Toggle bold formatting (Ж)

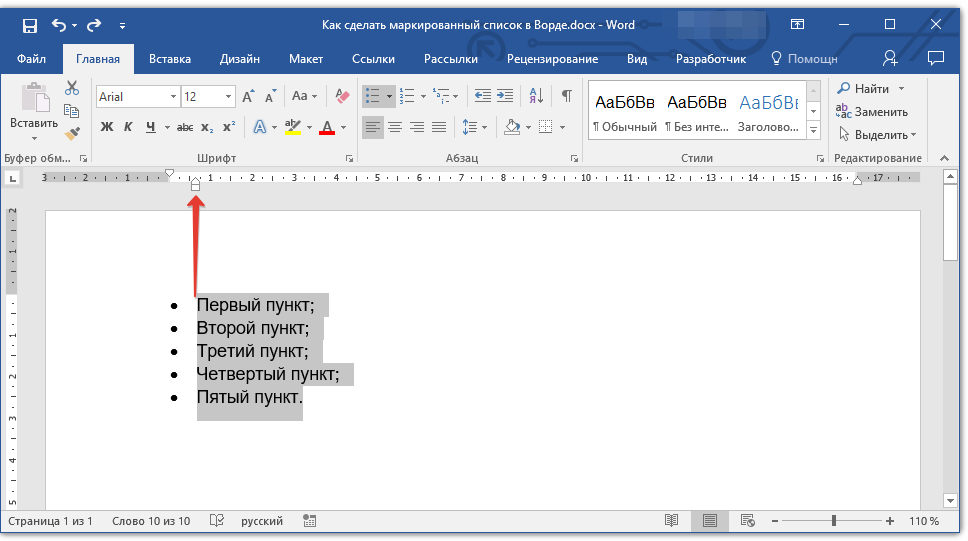[107, 127]
